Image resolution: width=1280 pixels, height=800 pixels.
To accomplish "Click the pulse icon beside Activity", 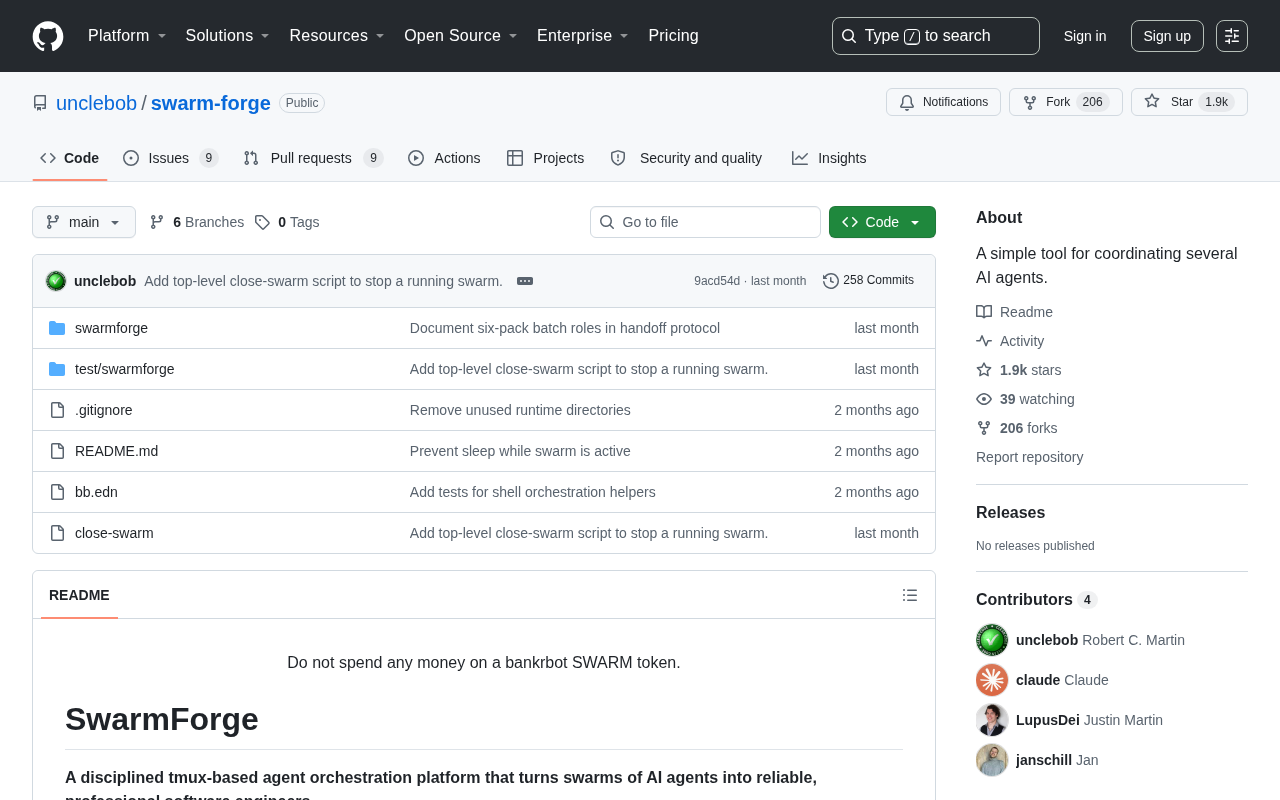I will pos(984,341).
